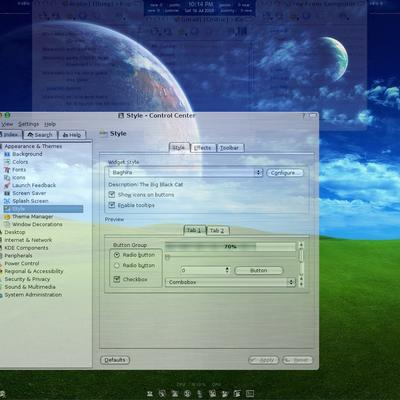Click the Reset button

297,360
